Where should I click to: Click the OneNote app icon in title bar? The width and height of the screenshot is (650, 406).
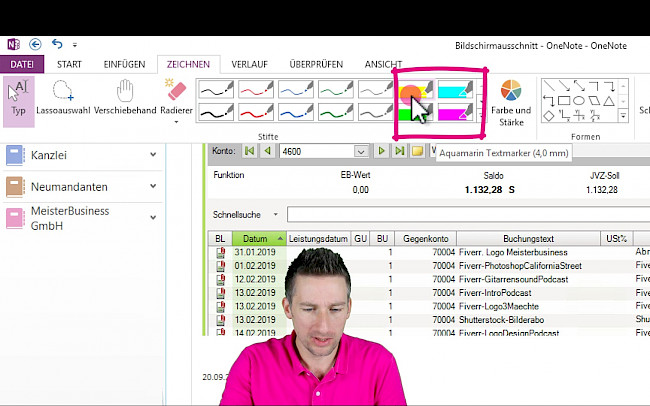(x=14, y=44)
